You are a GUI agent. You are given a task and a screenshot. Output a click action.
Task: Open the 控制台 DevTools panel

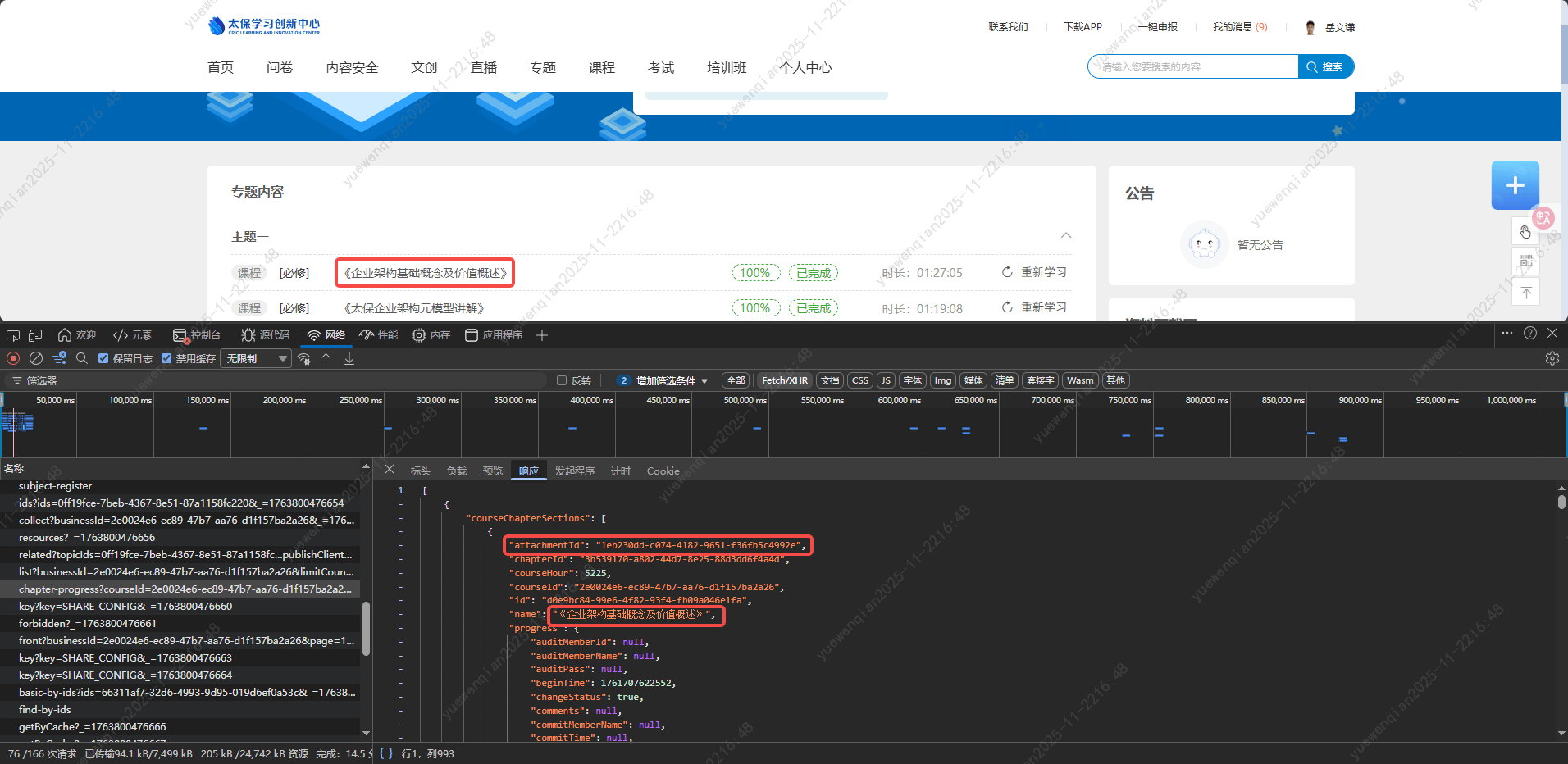point(197,335)
